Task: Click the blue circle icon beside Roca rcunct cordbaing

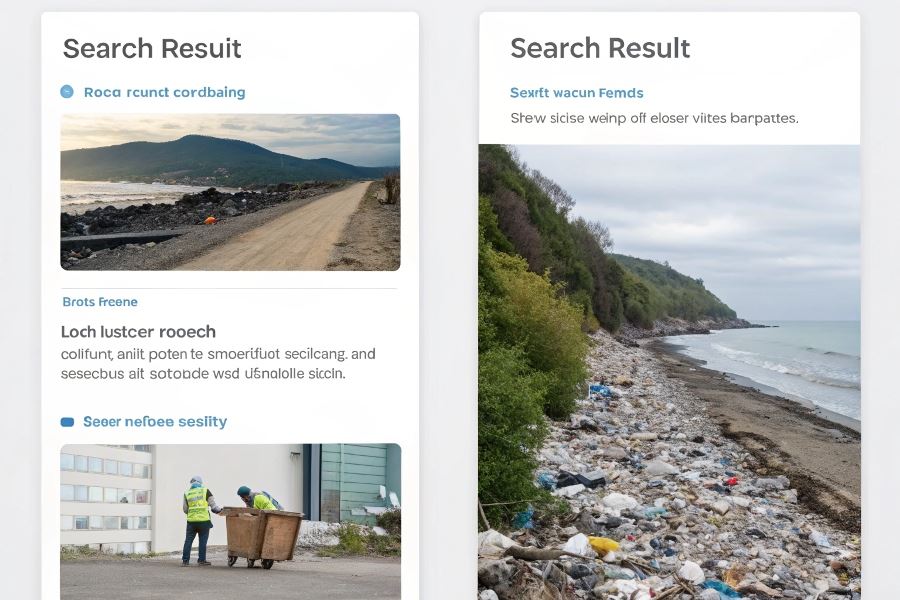Action: pos(67,91)
